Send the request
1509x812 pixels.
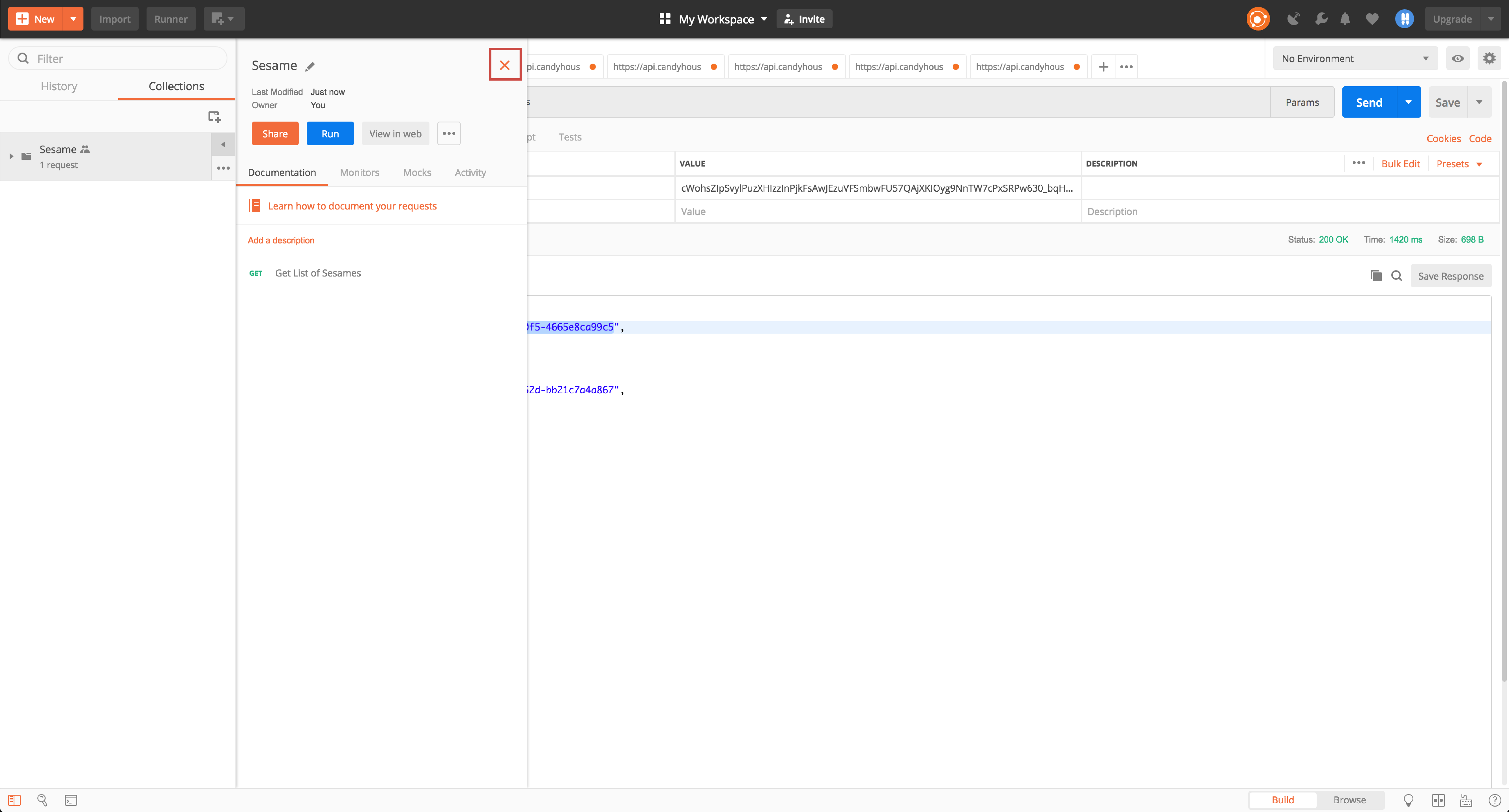[x=1369, y=102]
